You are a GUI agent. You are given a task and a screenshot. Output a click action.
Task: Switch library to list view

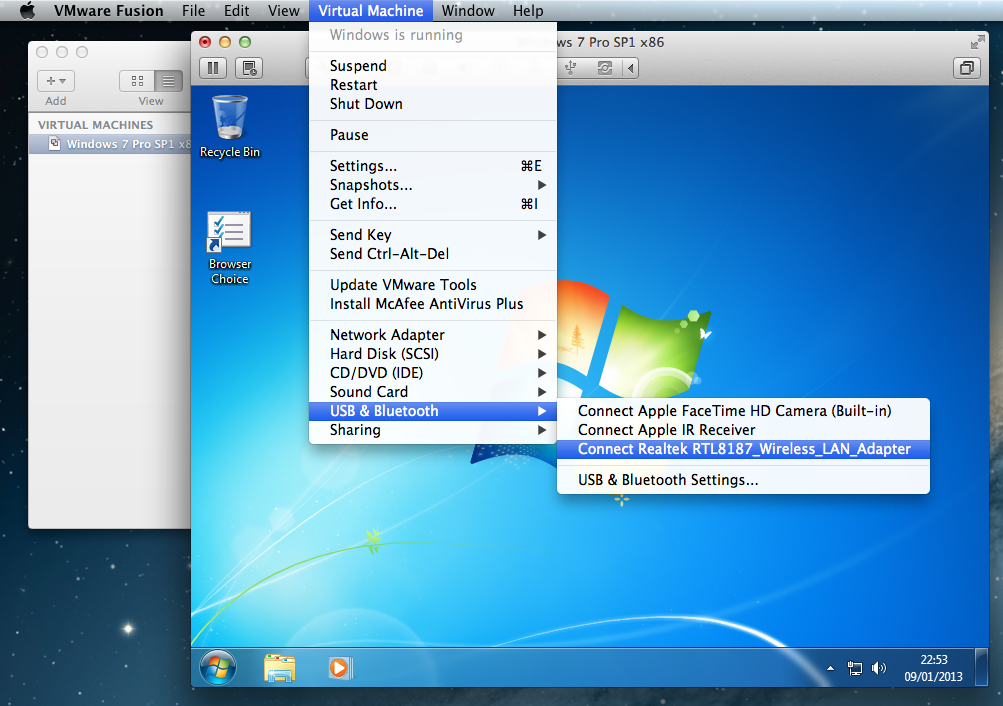tap(168, 81)
